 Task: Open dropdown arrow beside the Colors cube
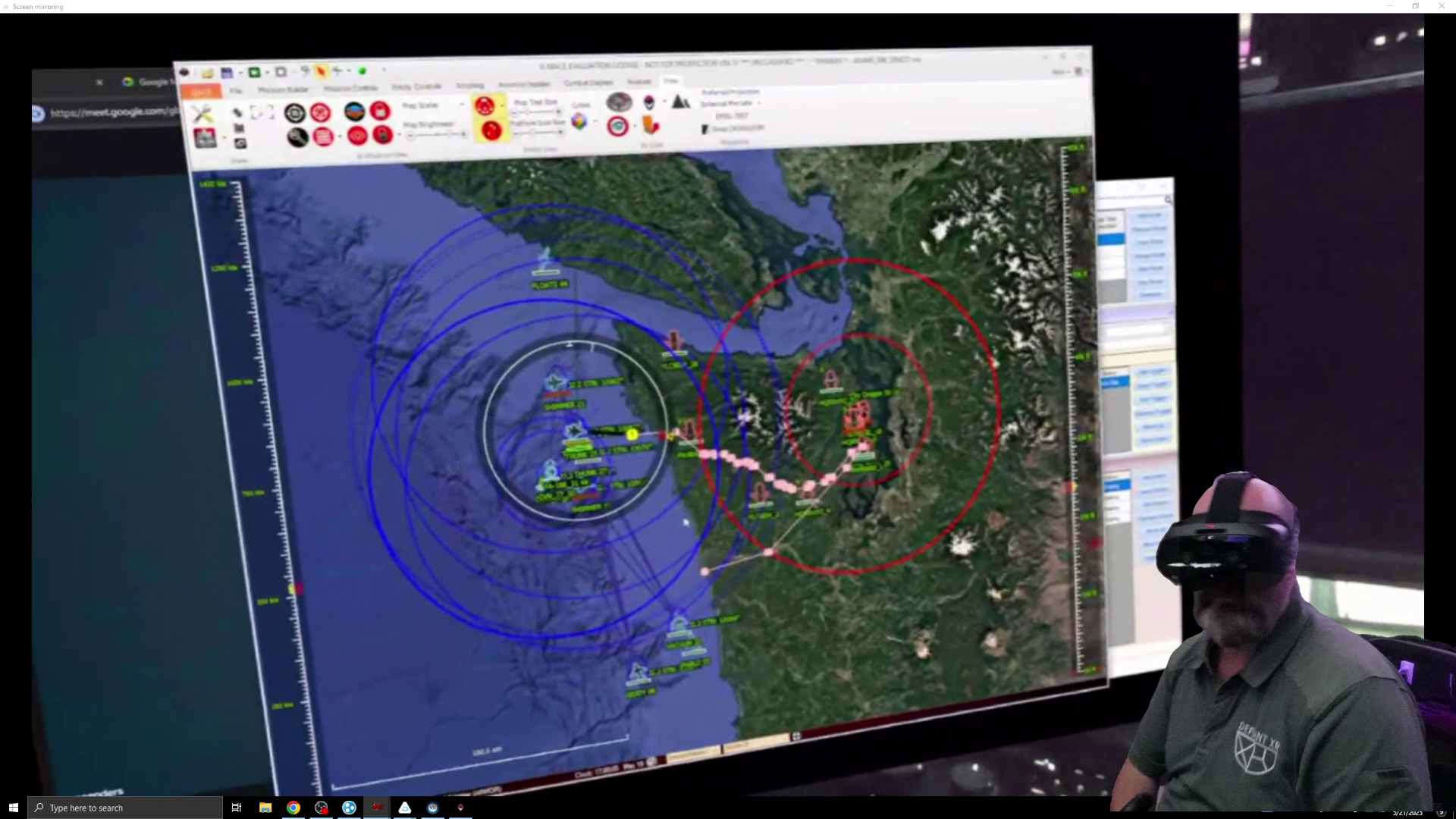pos(595,121)
